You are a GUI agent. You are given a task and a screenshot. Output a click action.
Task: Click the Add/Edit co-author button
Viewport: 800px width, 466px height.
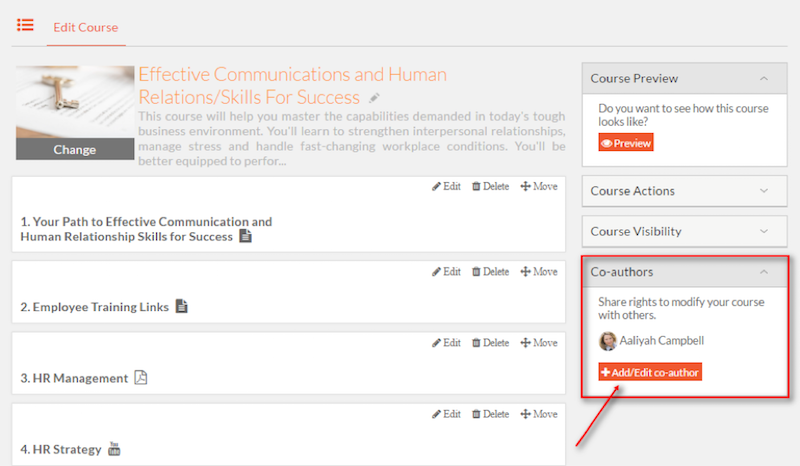[650, 372]
